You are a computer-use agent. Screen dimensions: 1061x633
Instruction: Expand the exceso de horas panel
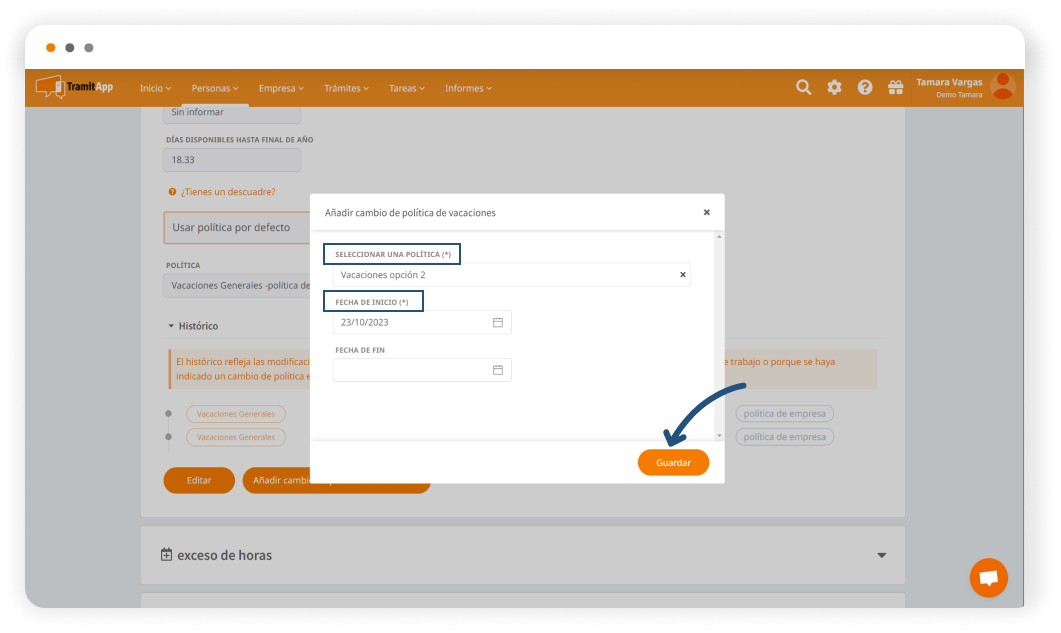coord(881,555)
